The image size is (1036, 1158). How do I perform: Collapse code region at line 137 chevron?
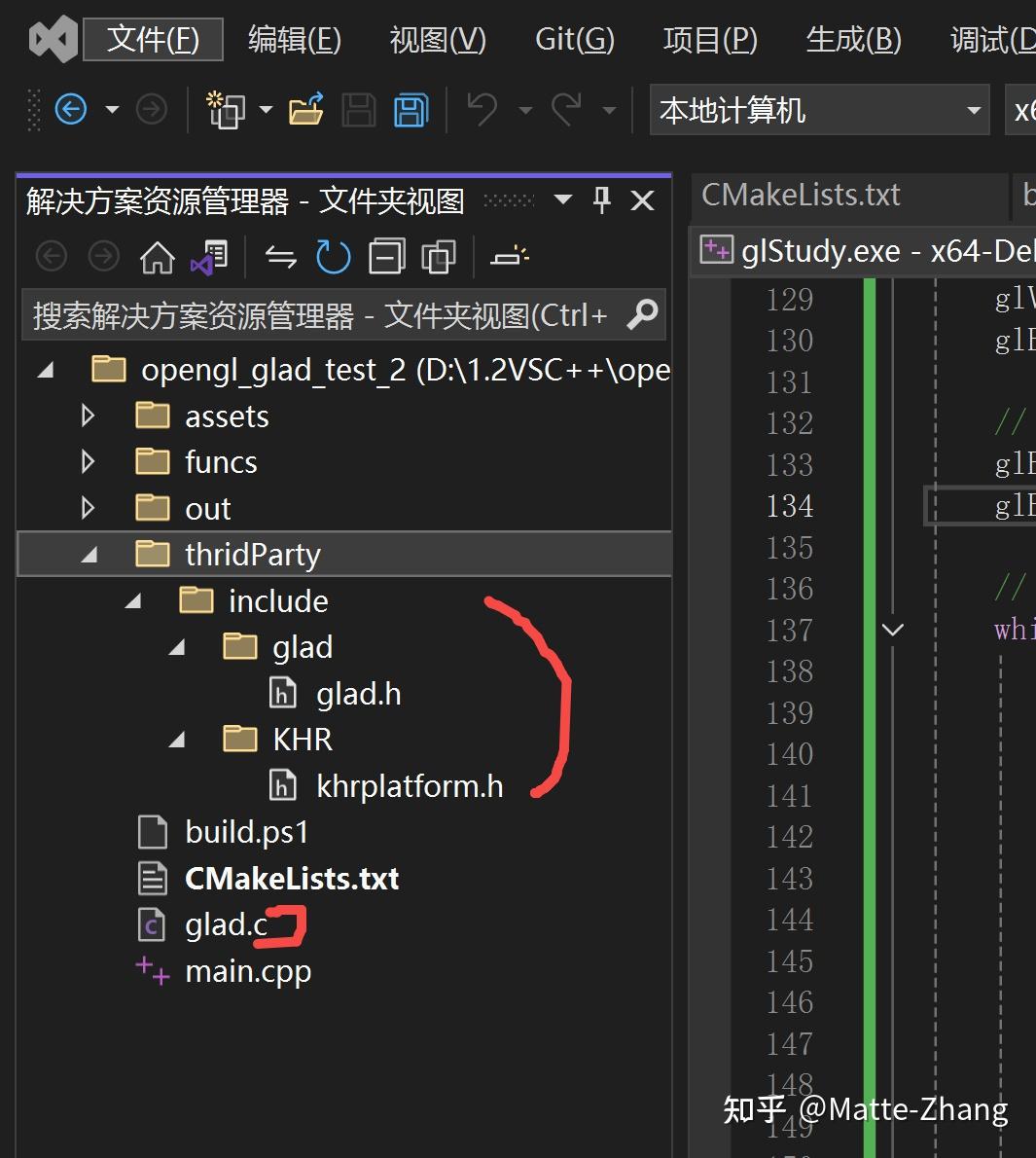(892, 630)
